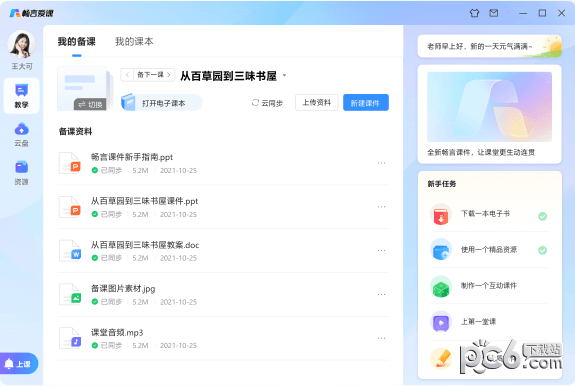Click the 畅言爱课 app logo
The image size is (575, 386).
(x=32, y=13)
